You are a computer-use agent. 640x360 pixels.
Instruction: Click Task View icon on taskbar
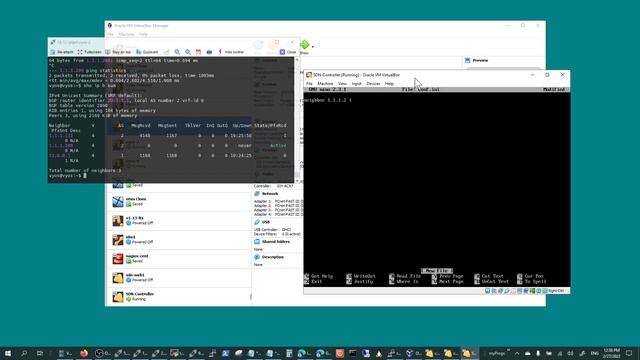40,353
